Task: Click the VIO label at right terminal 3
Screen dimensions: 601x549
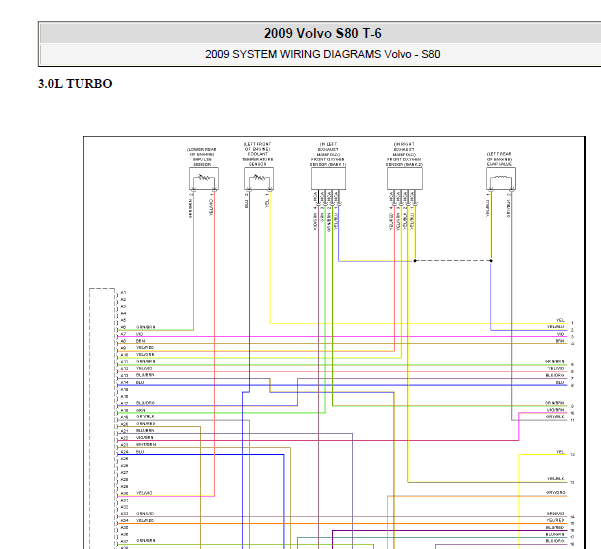Action: 560,334
